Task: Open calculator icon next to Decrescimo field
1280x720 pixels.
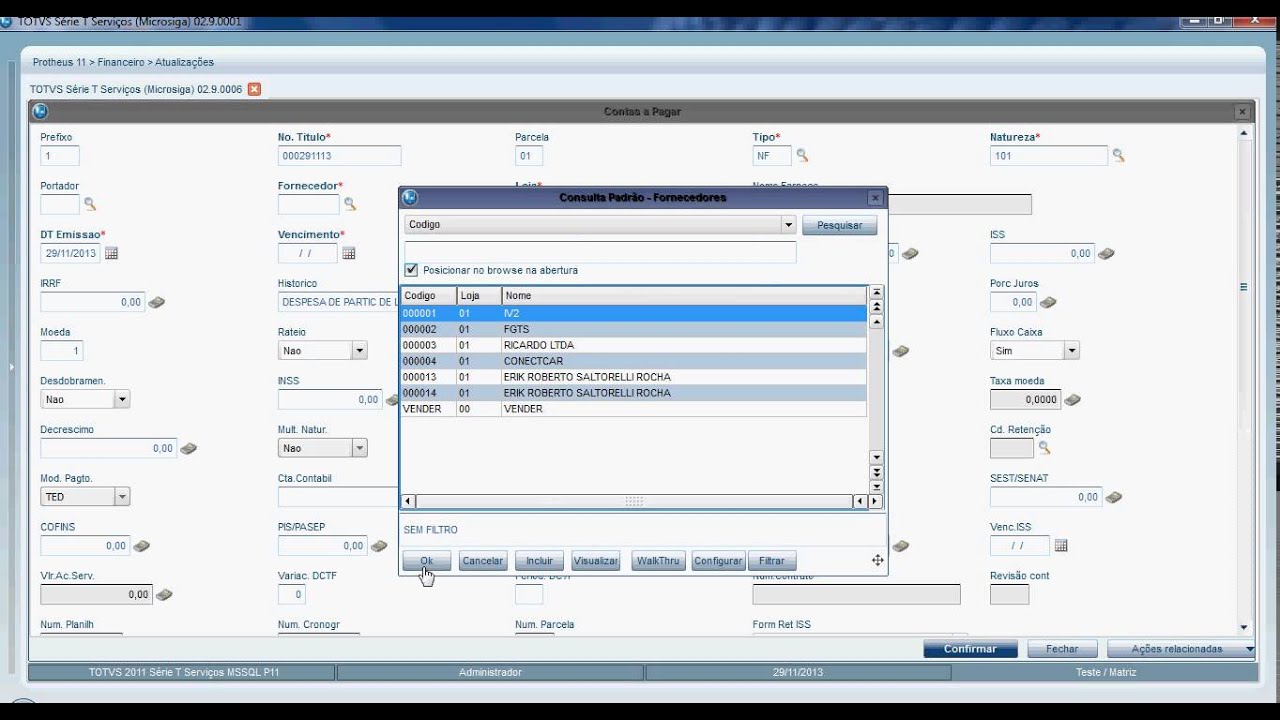Action: (188, 449)
